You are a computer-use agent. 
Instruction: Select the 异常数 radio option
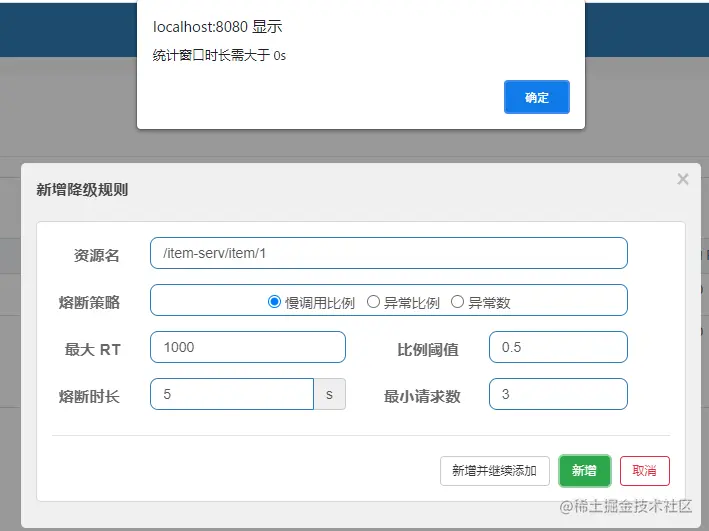457,302
